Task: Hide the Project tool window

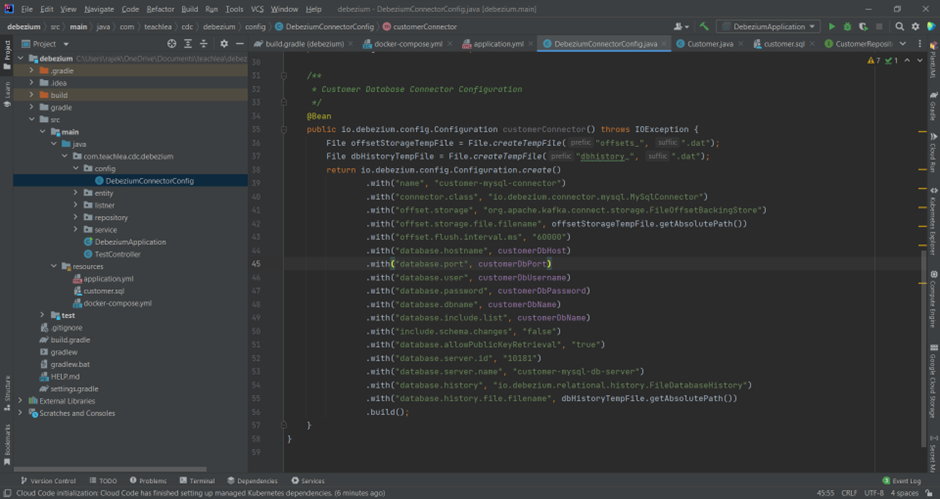Action: 240,44
